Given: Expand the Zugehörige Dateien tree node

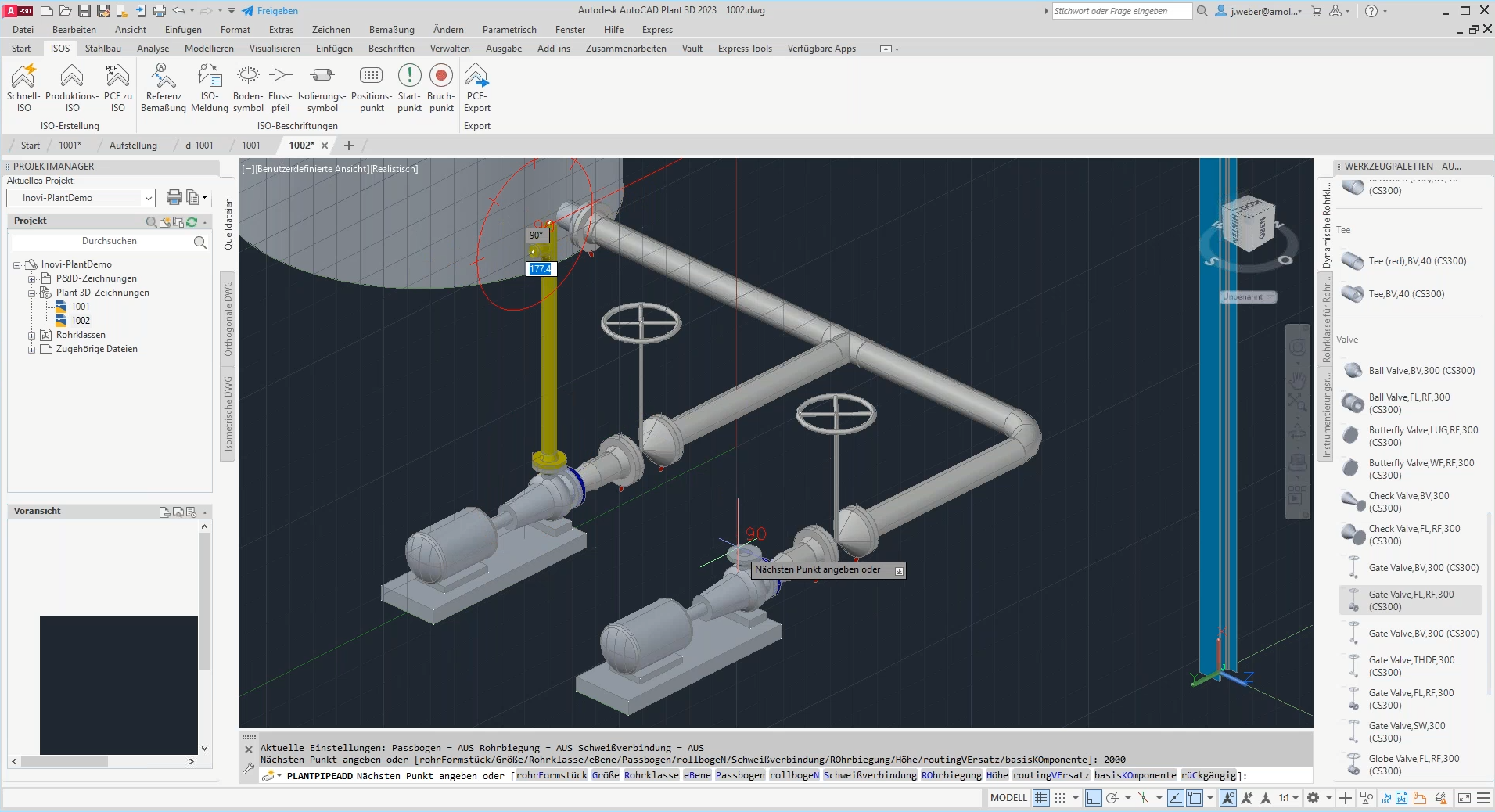Looking at the screenshot, I should coord(32,350).
